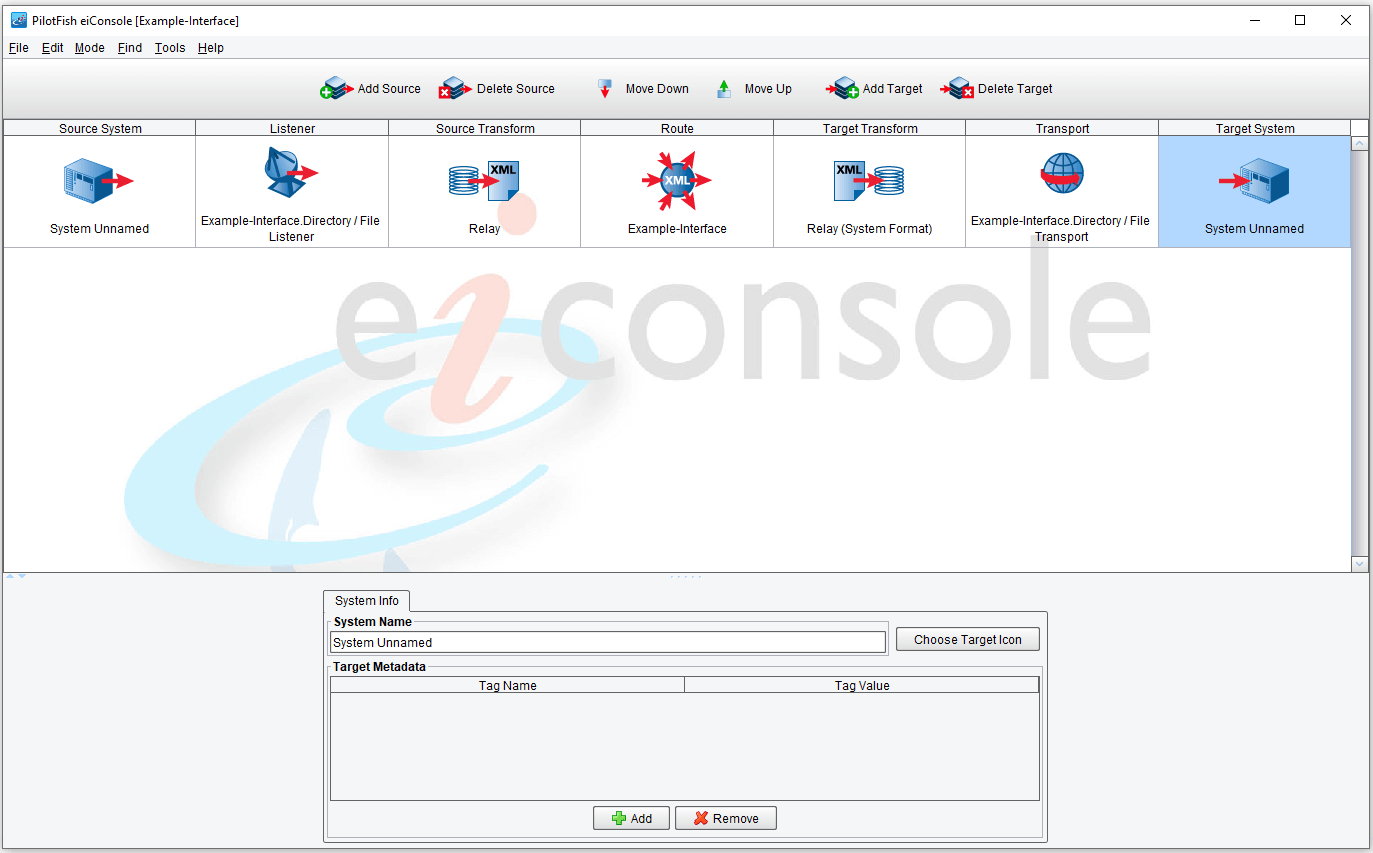The height and width of the screenshot is (853, 1373).
Task: Select the Target System server icon
Action: tap(1254, 181)
